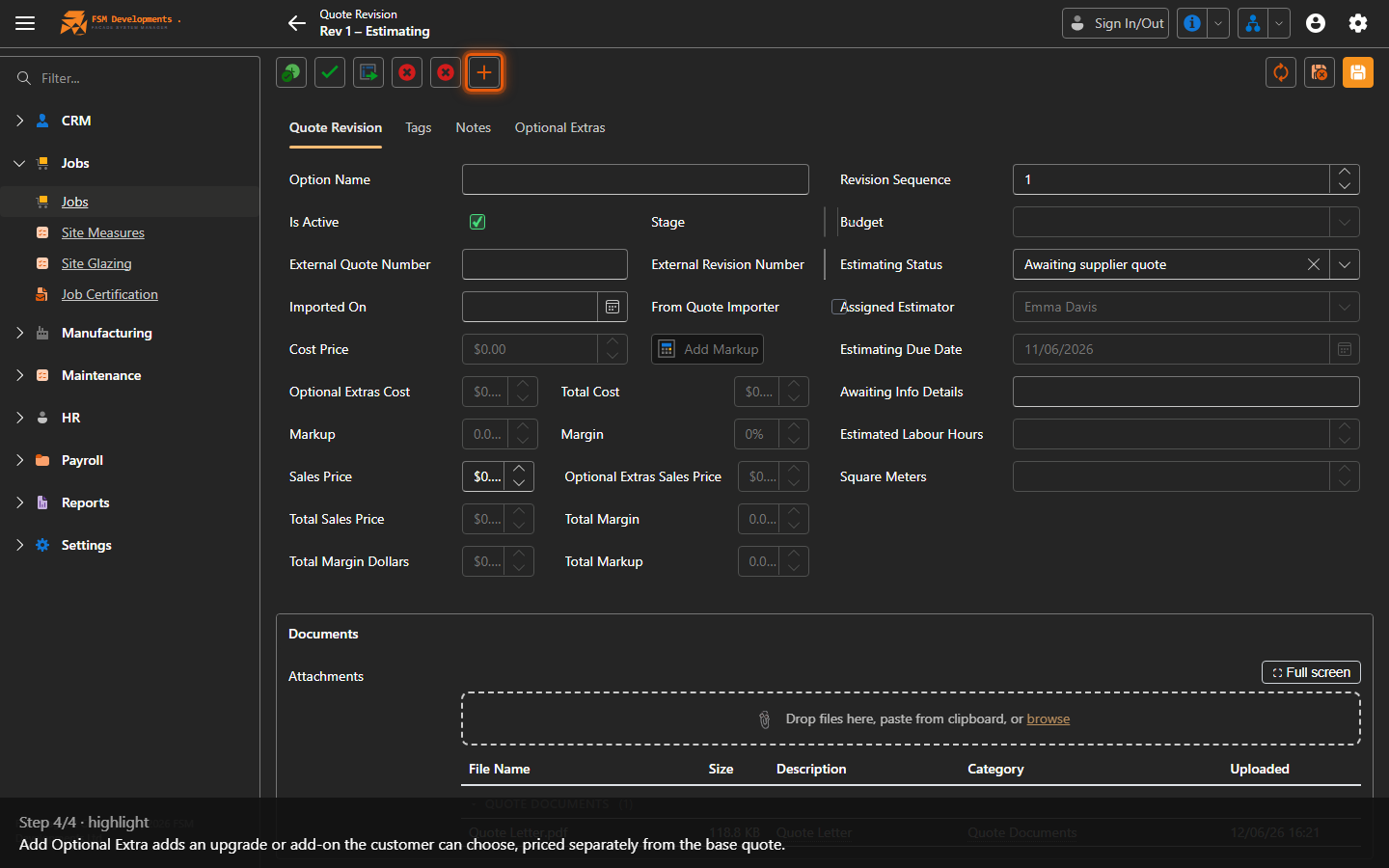Click the browse link in drop zone
The height and width of the screenshot is (868, 1389).
pos(1049,719)
